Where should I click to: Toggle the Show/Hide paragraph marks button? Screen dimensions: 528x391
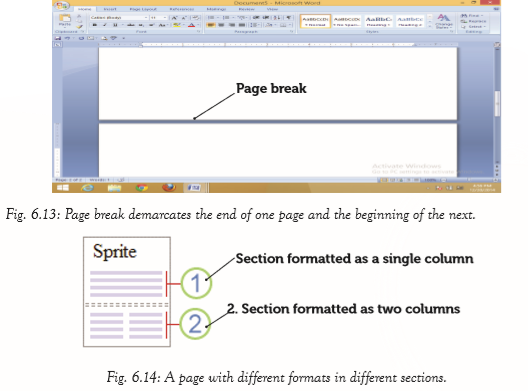(x=289, y=18)
